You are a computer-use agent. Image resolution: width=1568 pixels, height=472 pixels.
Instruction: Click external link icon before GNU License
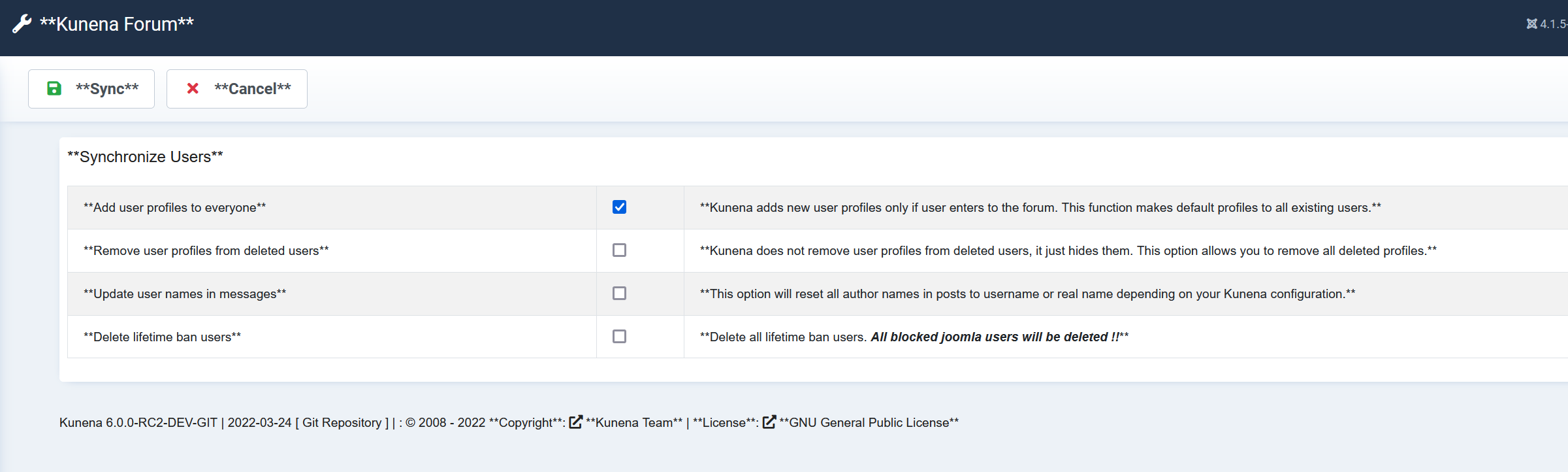click(x=769, y=422)
